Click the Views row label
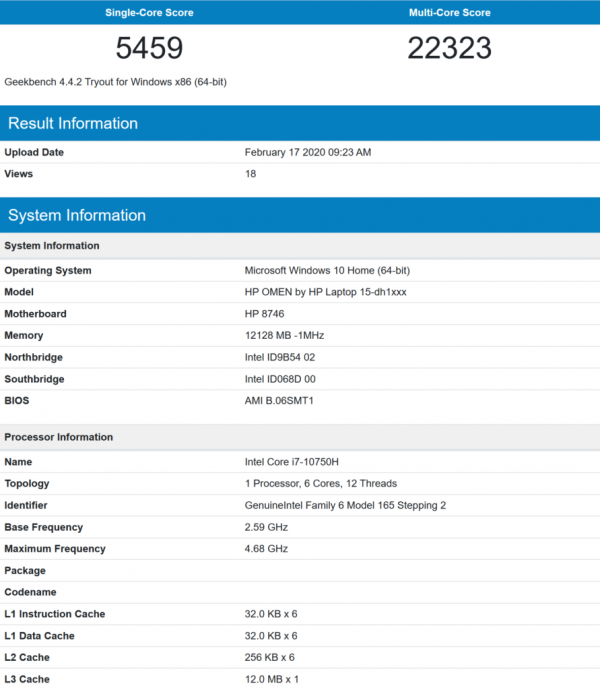 coord(18,174)
